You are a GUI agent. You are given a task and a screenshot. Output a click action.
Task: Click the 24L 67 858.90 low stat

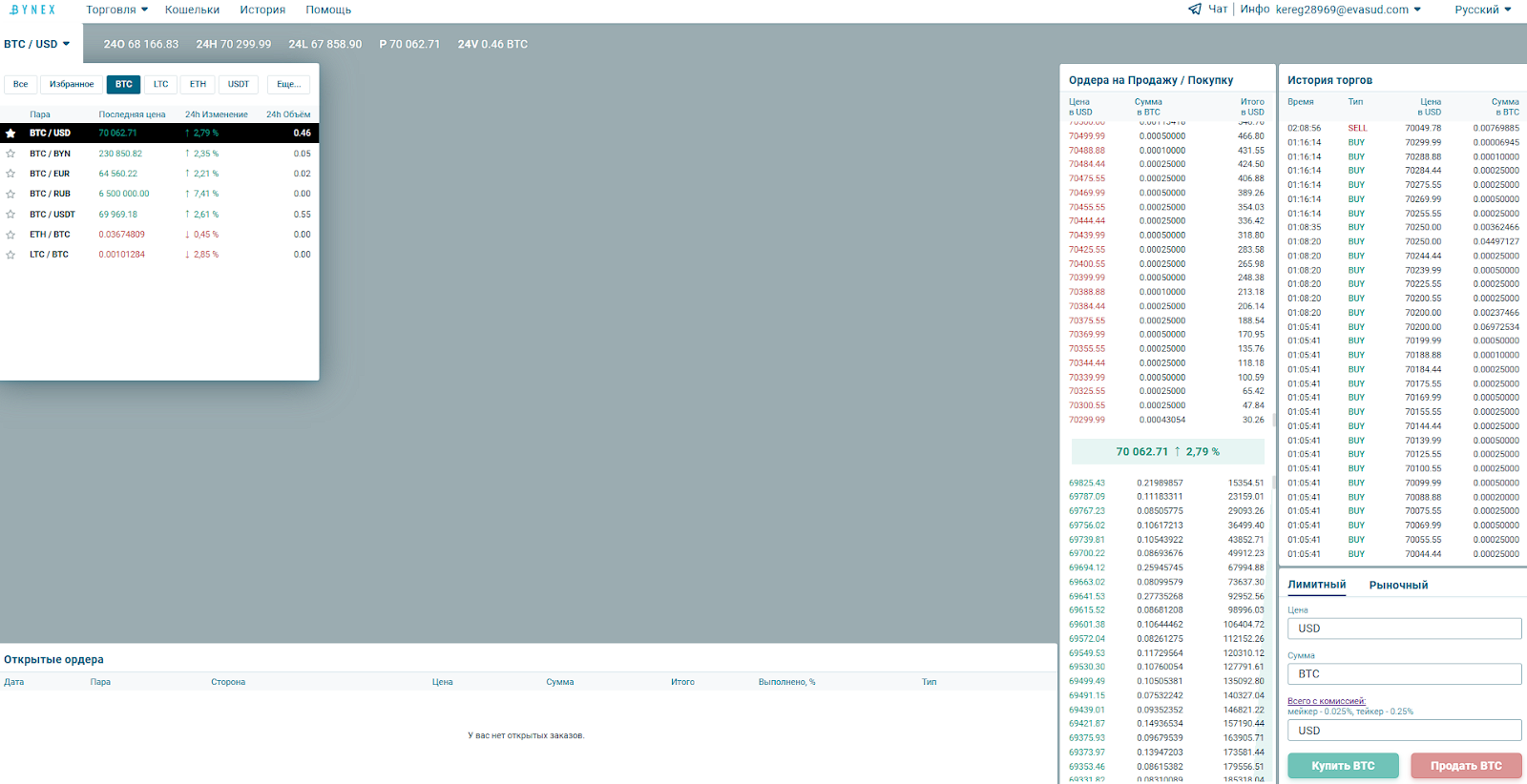325,44
